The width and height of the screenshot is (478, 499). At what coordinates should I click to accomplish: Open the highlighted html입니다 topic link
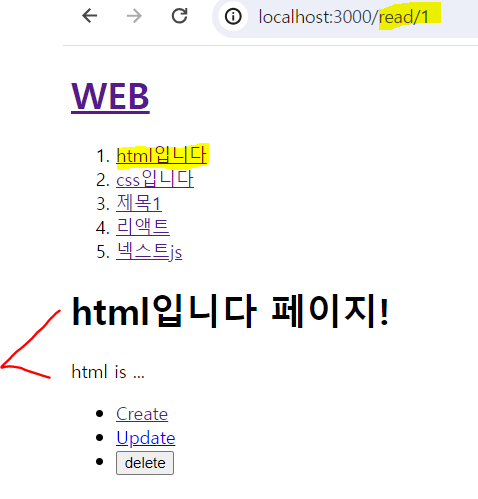coord(162,155)
